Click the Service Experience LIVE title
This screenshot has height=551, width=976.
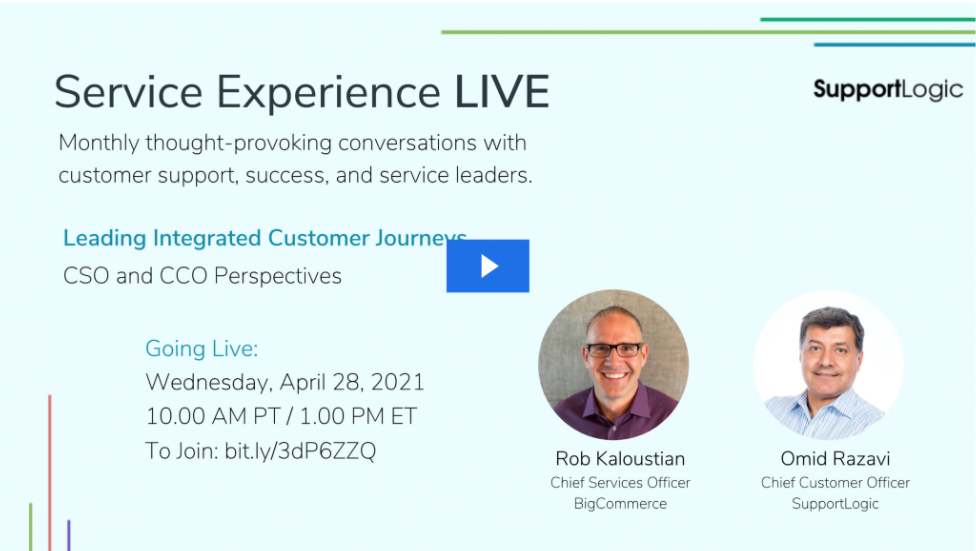pos(302,92)
